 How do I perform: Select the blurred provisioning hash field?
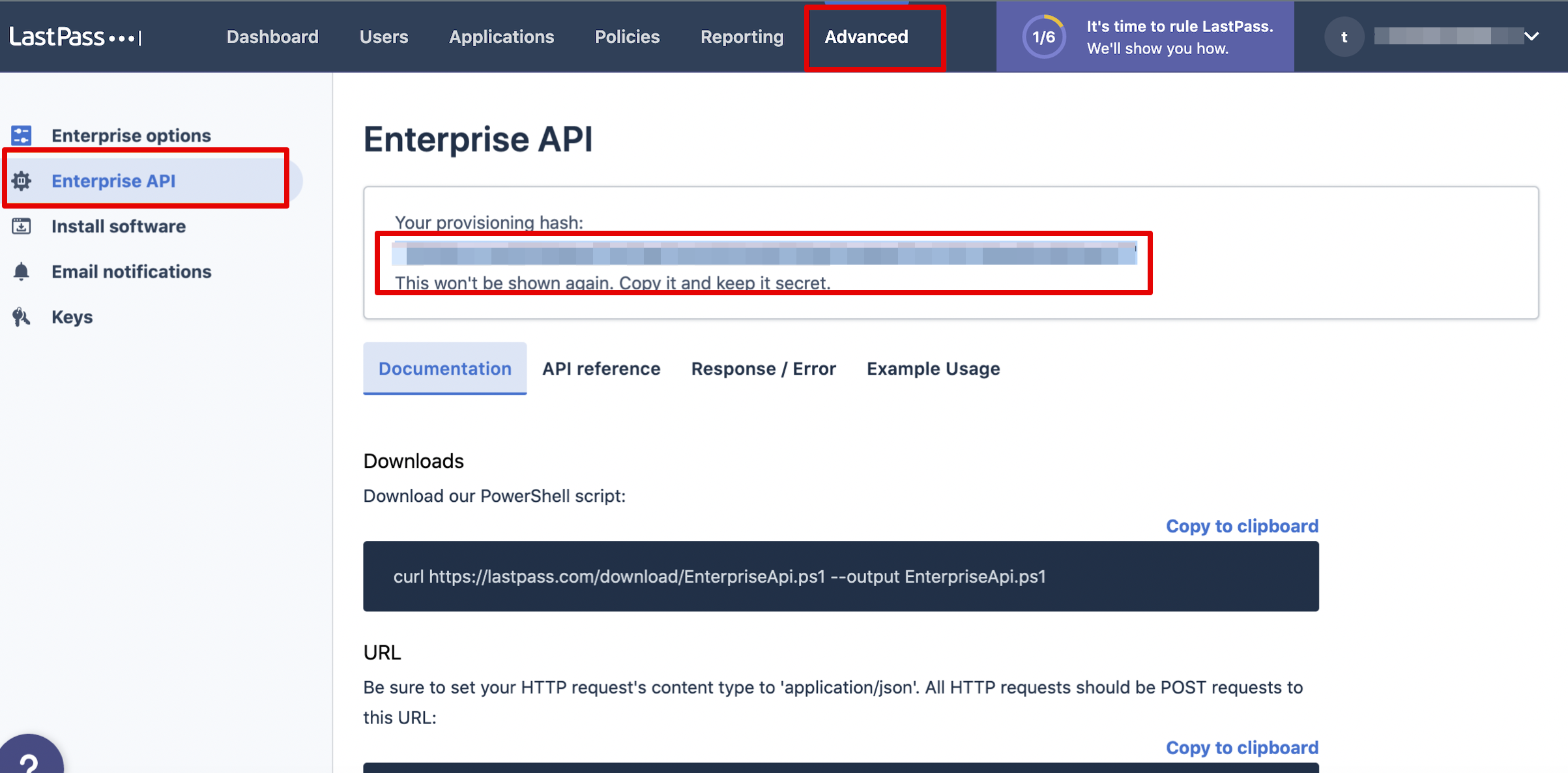point(764,253)
